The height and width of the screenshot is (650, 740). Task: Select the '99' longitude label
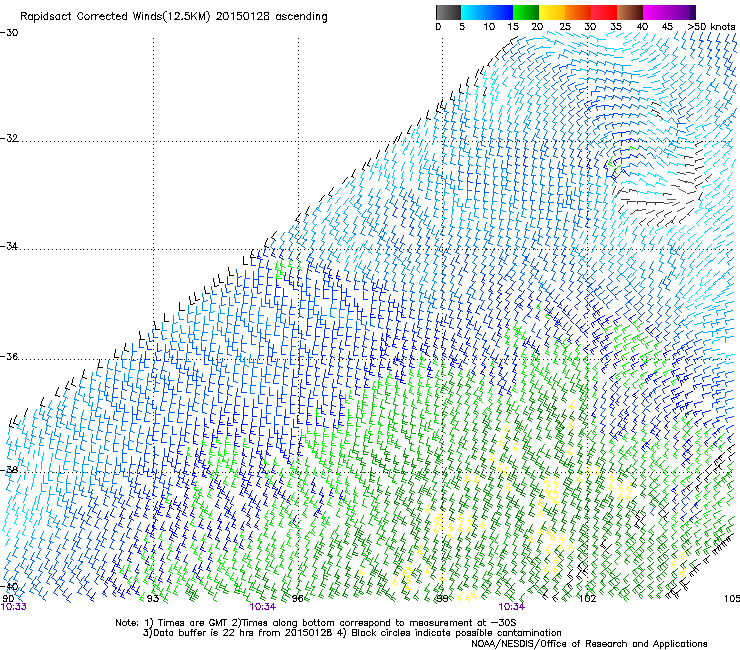pos(442,599)
